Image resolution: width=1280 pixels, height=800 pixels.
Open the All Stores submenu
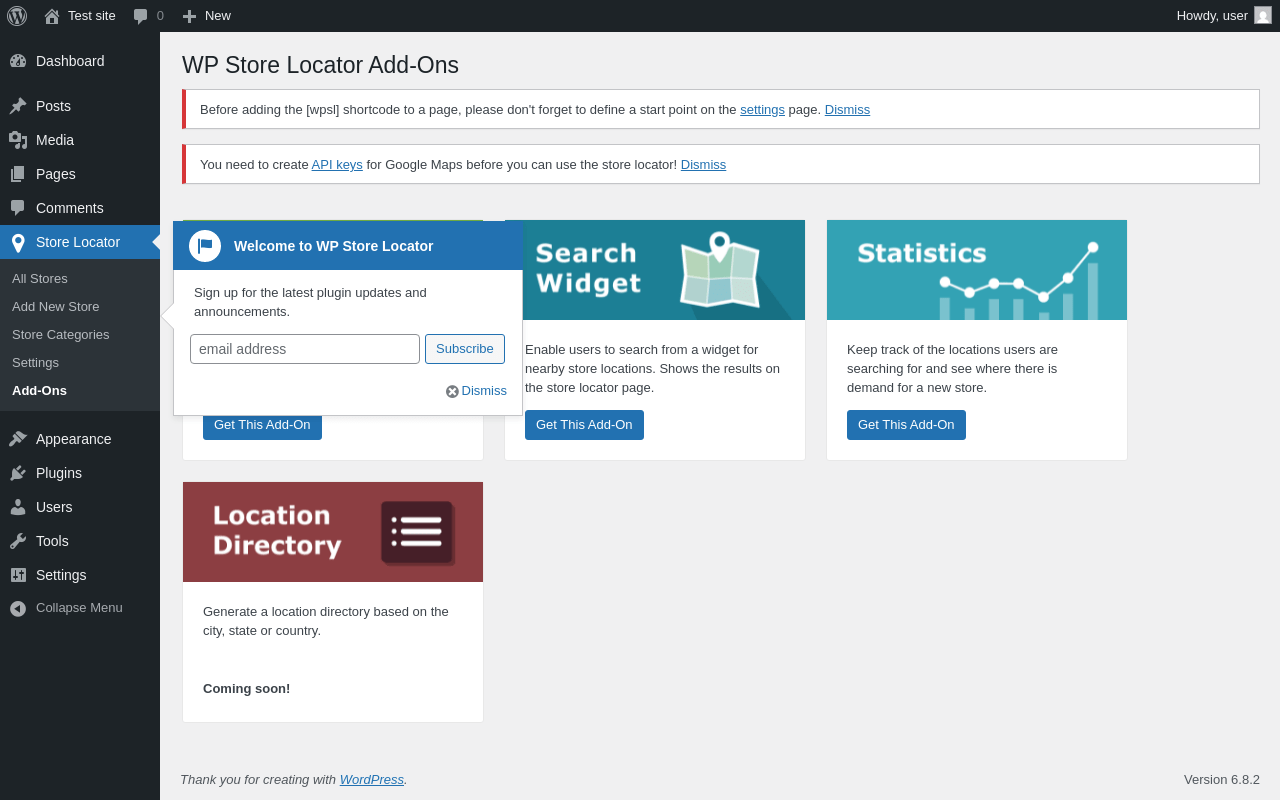(x=40, y=279)
